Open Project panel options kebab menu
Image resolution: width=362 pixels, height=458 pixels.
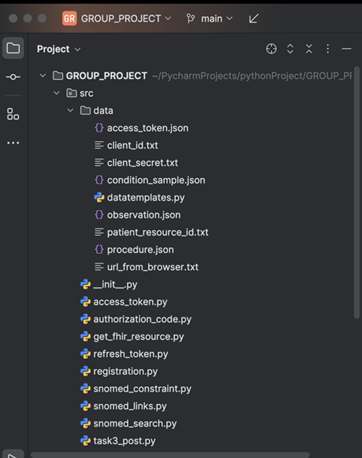[328, 49]
